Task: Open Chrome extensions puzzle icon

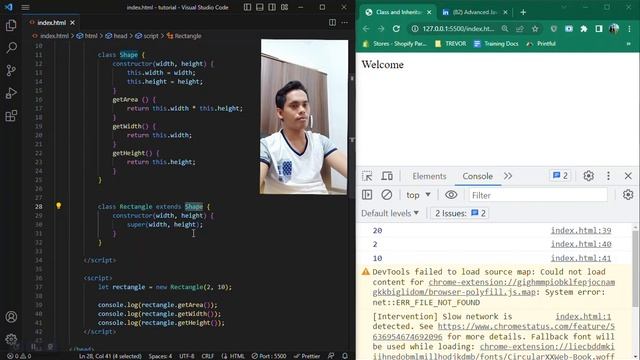Action: click(x=584, y=29)
